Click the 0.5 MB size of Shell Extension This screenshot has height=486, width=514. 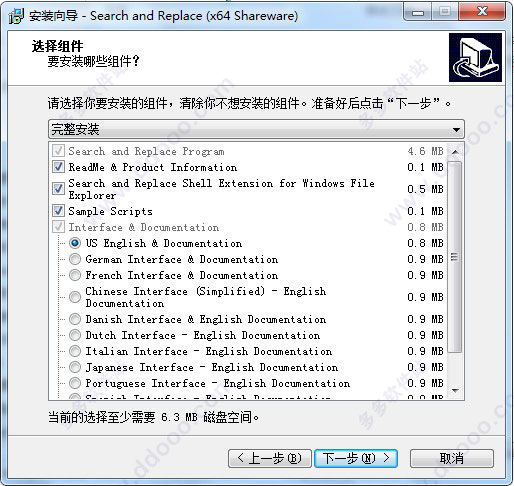425,189
